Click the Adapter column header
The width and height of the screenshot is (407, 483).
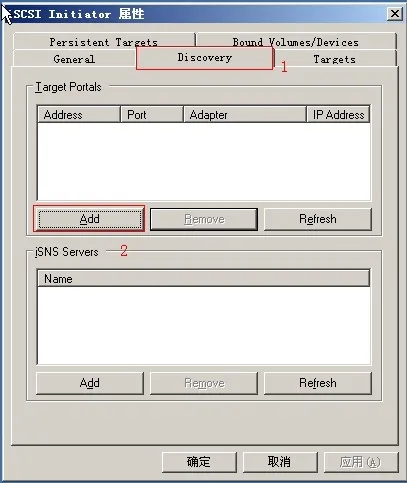pos(245,114)
